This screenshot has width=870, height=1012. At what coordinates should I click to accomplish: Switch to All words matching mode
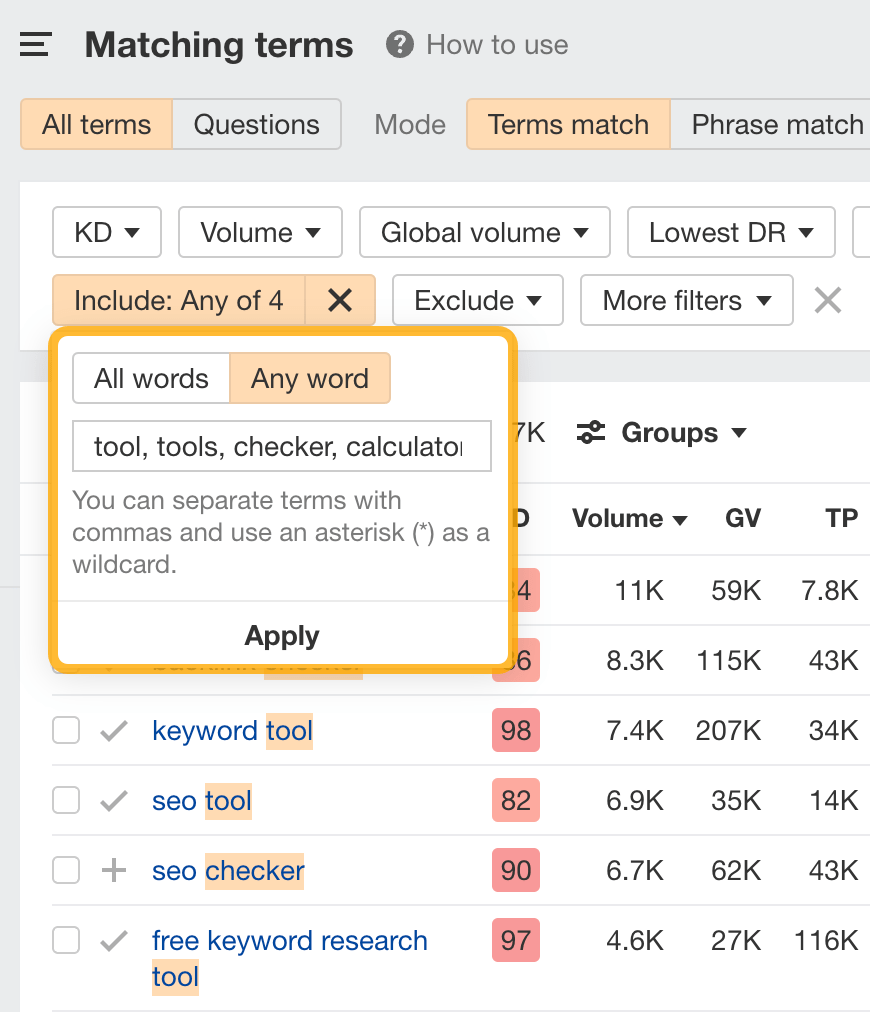coord(150,378)
